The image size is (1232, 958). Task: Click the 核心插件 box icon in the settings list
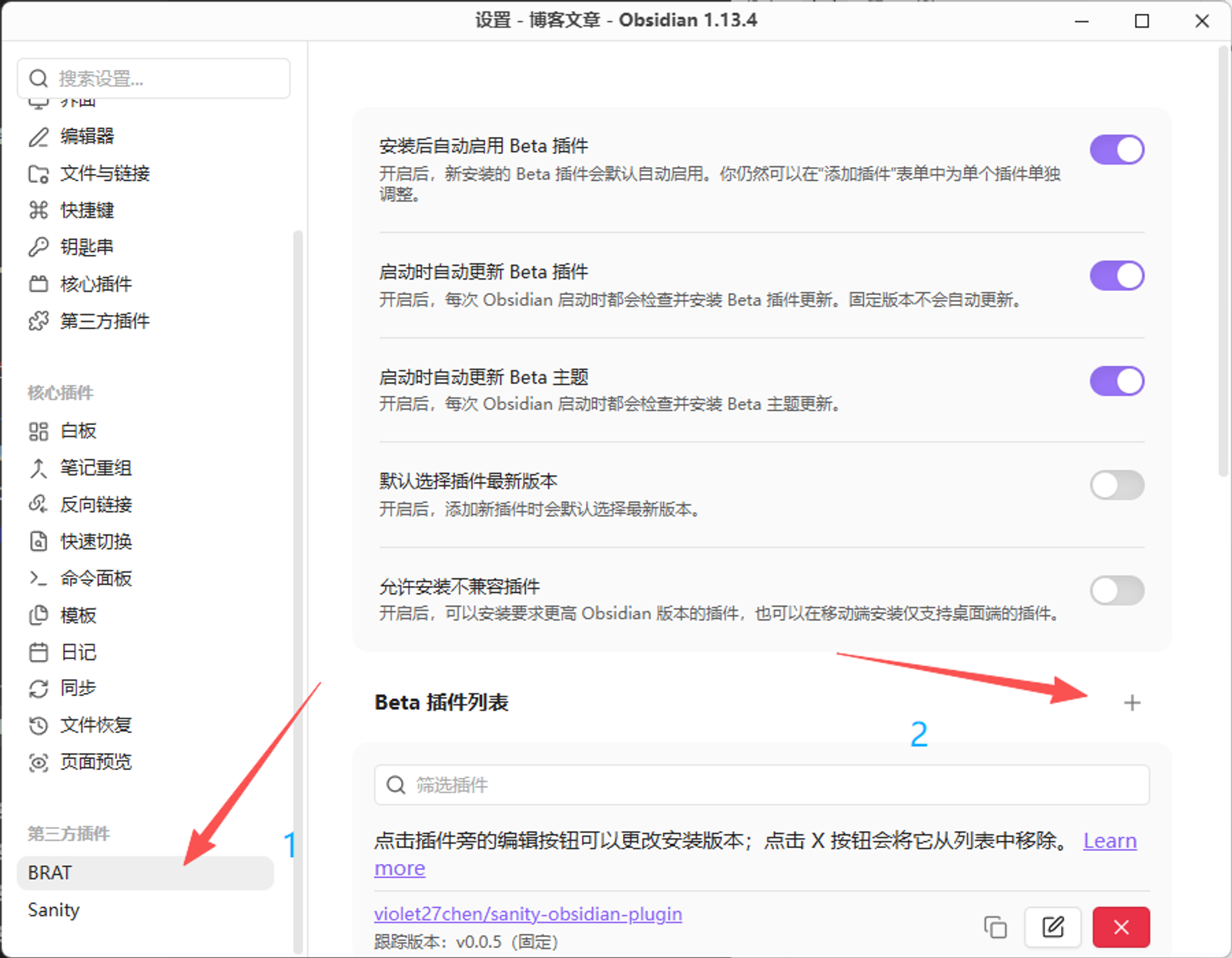[38, 284]
